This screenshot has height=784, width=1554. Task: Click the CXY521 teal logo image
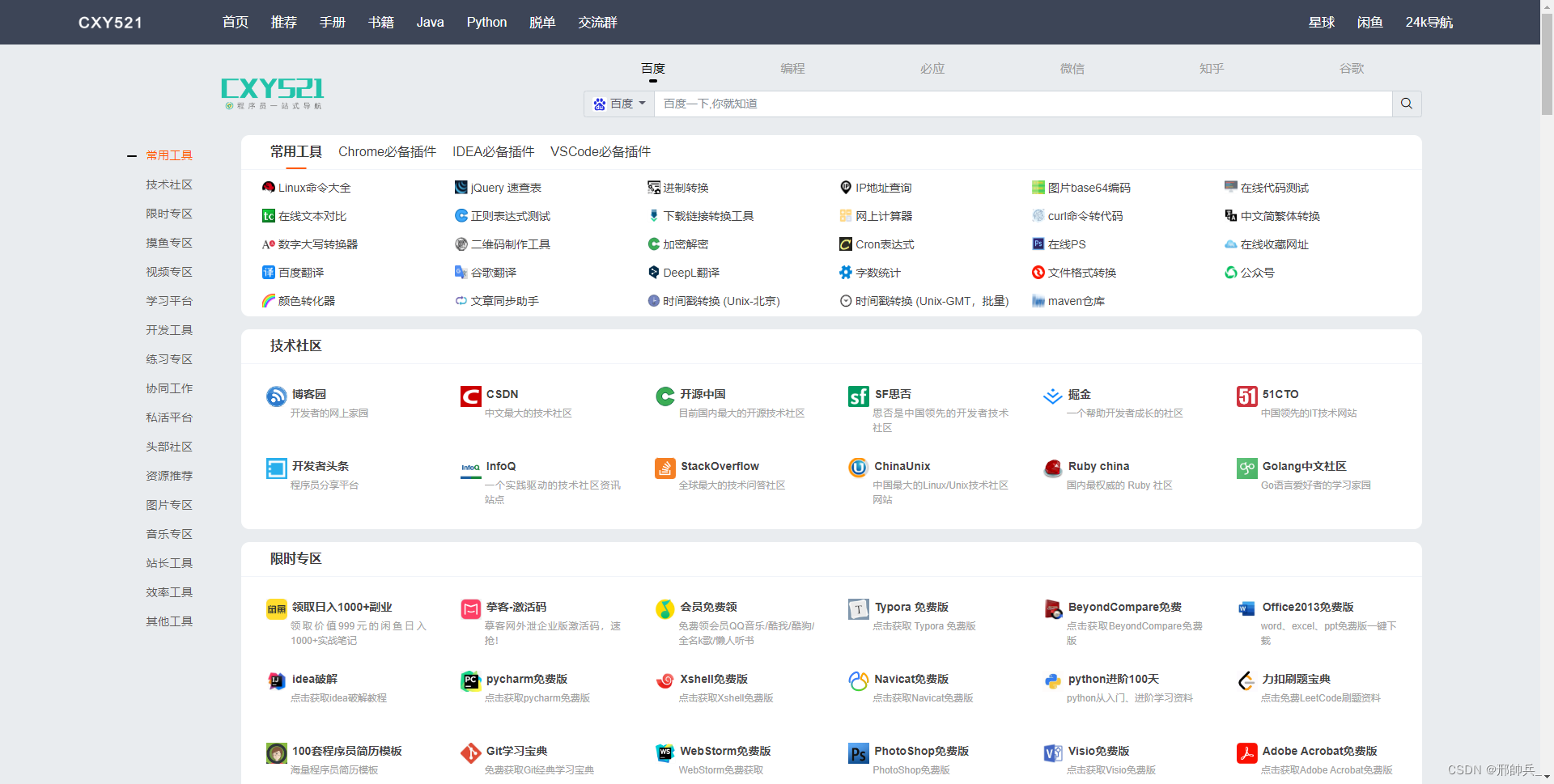pos(273,93)
